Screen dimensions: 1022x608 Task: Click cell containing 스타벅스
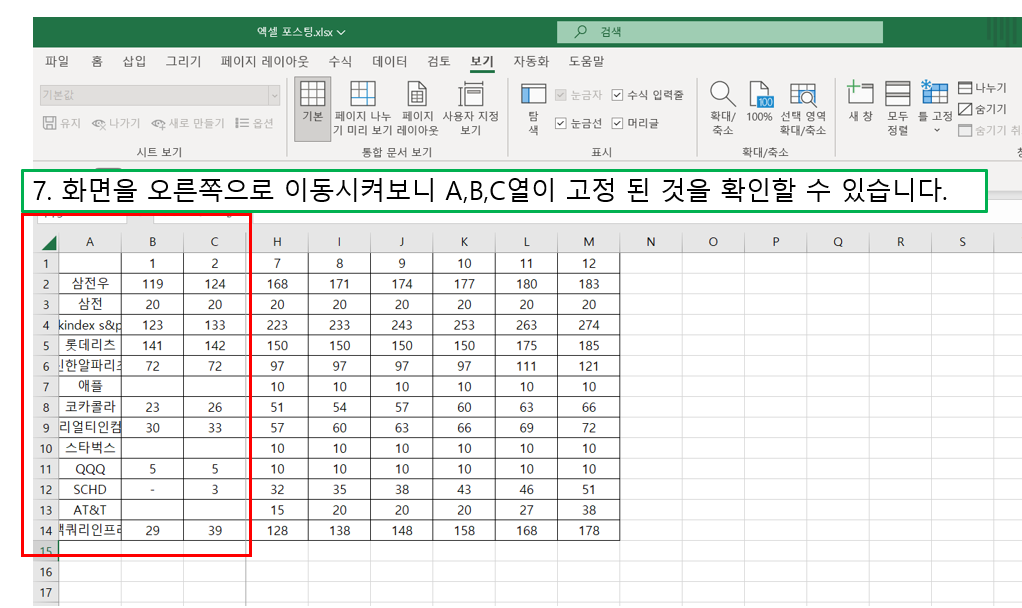pos(90,448)
